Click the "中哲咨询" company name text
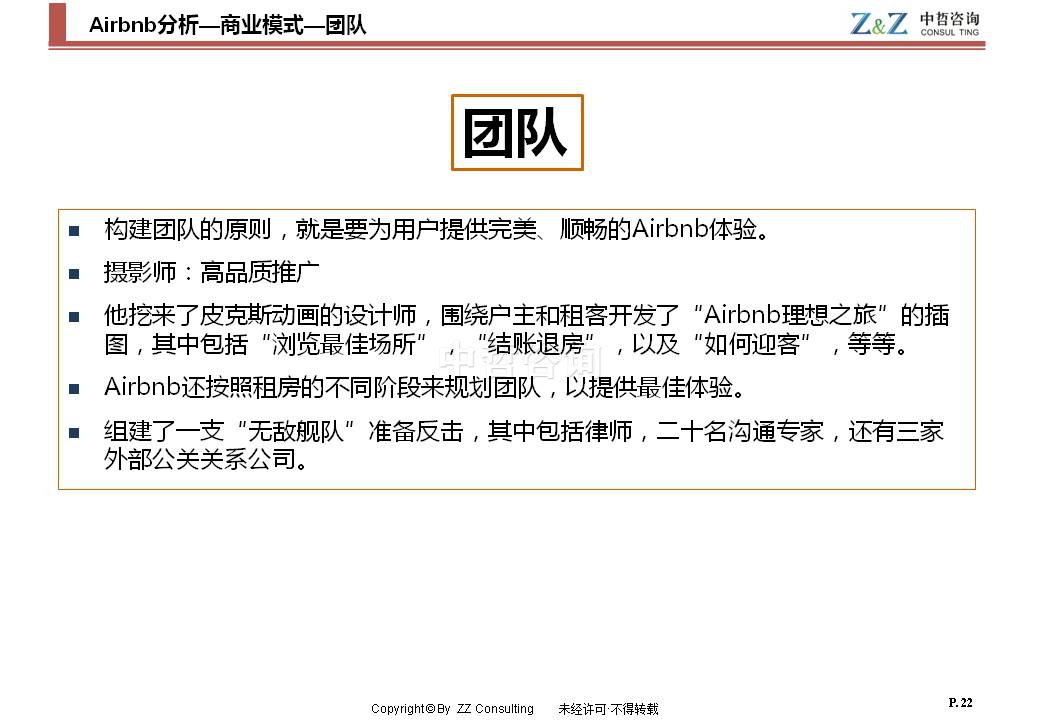Viewport: 1040px width, 720px height. tap(949, 19)
